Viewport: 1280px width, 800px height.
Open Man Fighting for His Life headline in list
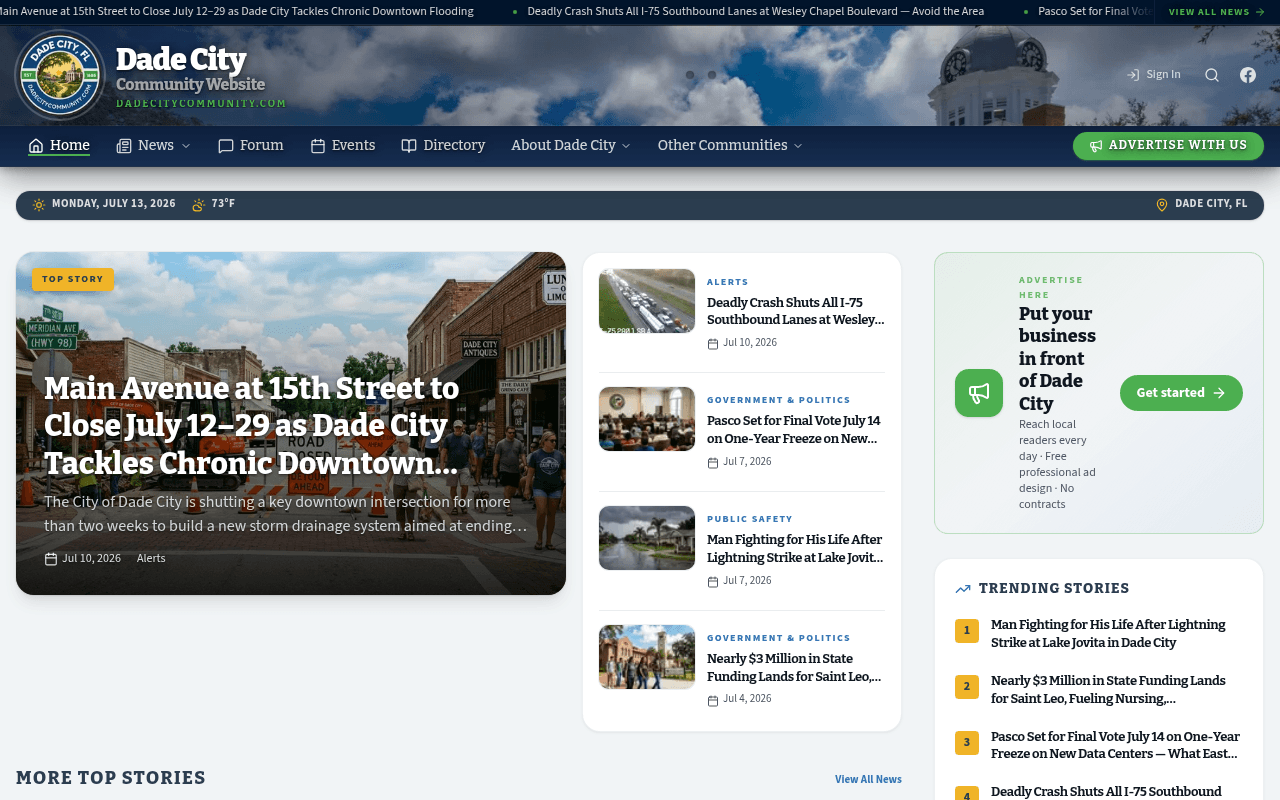pos(795,548)
